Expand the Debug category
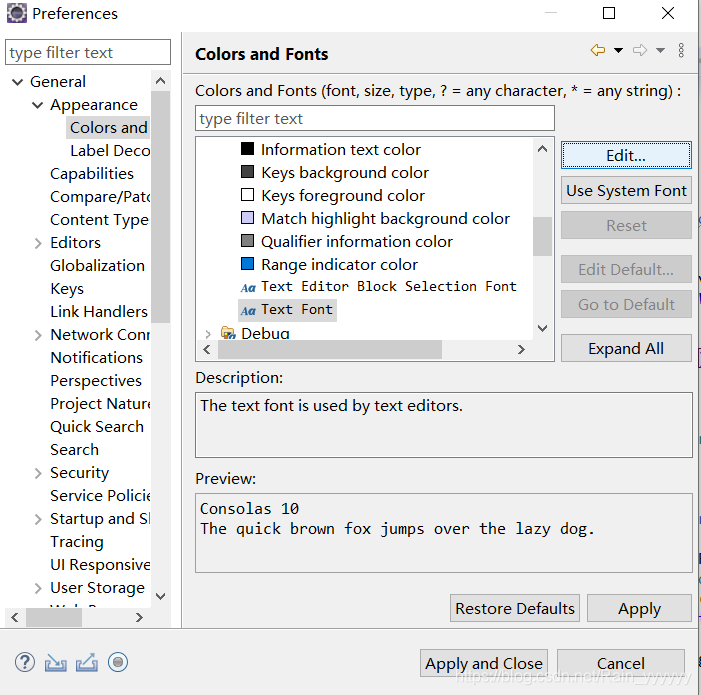This screenshot has width=701, height=695. 208,334
